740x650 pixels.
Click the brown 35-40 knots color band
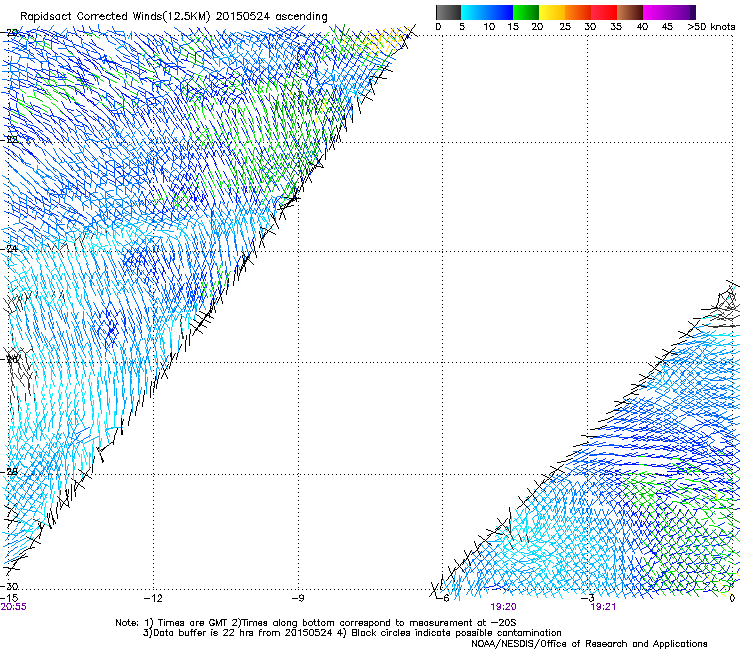(x=630, y=12)
